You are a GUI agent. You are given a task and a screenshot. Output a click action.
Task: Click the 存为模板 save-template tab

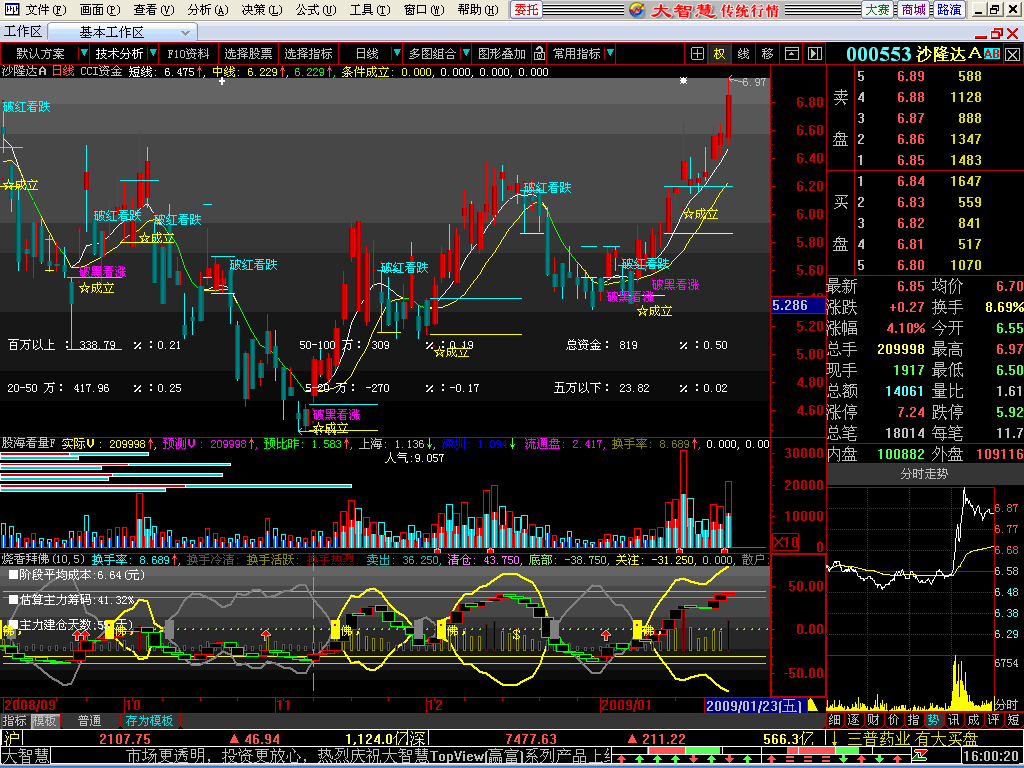tap(149, 720)
